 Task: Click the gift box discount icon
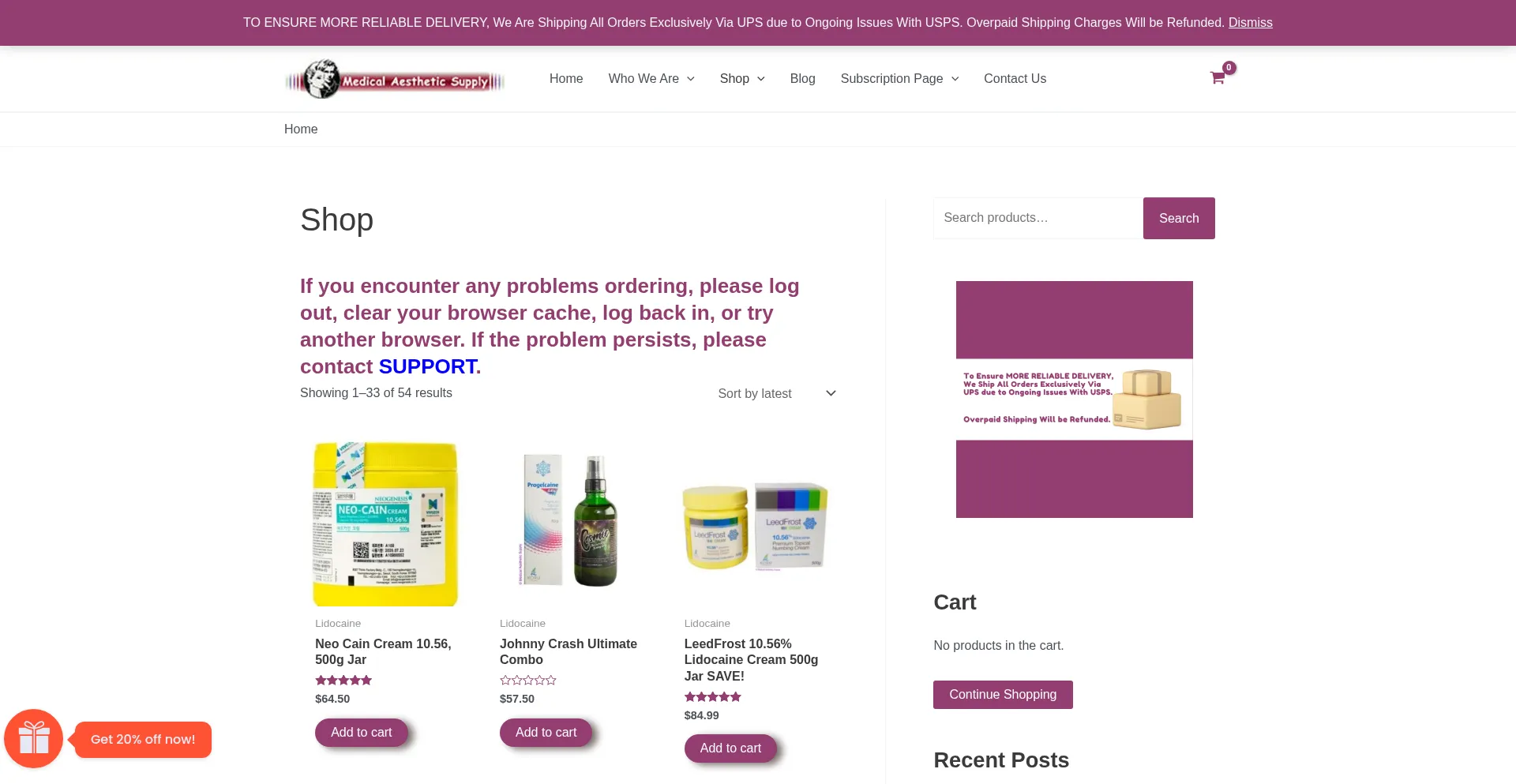(34, 738)
